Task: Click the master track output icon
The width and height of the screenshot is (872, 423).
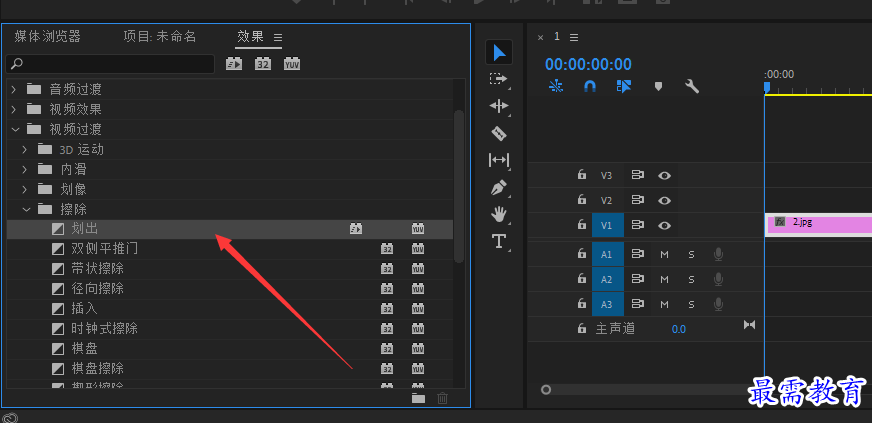Action: (x=749, y=325)
